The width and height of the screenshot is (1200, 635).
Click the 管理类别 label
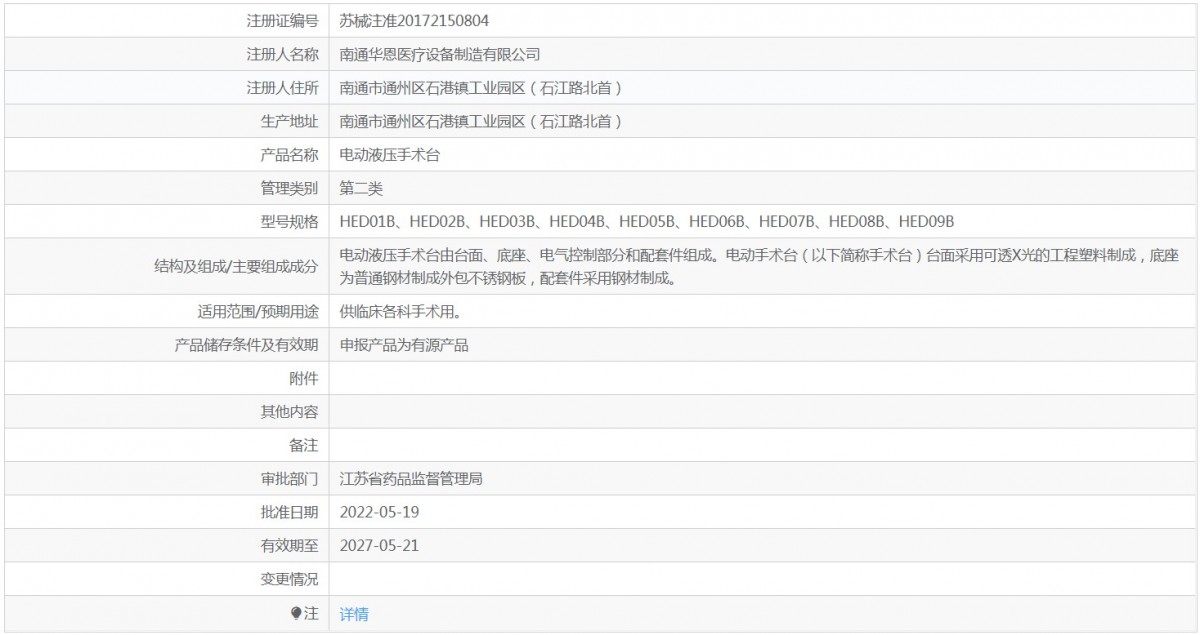289,188
